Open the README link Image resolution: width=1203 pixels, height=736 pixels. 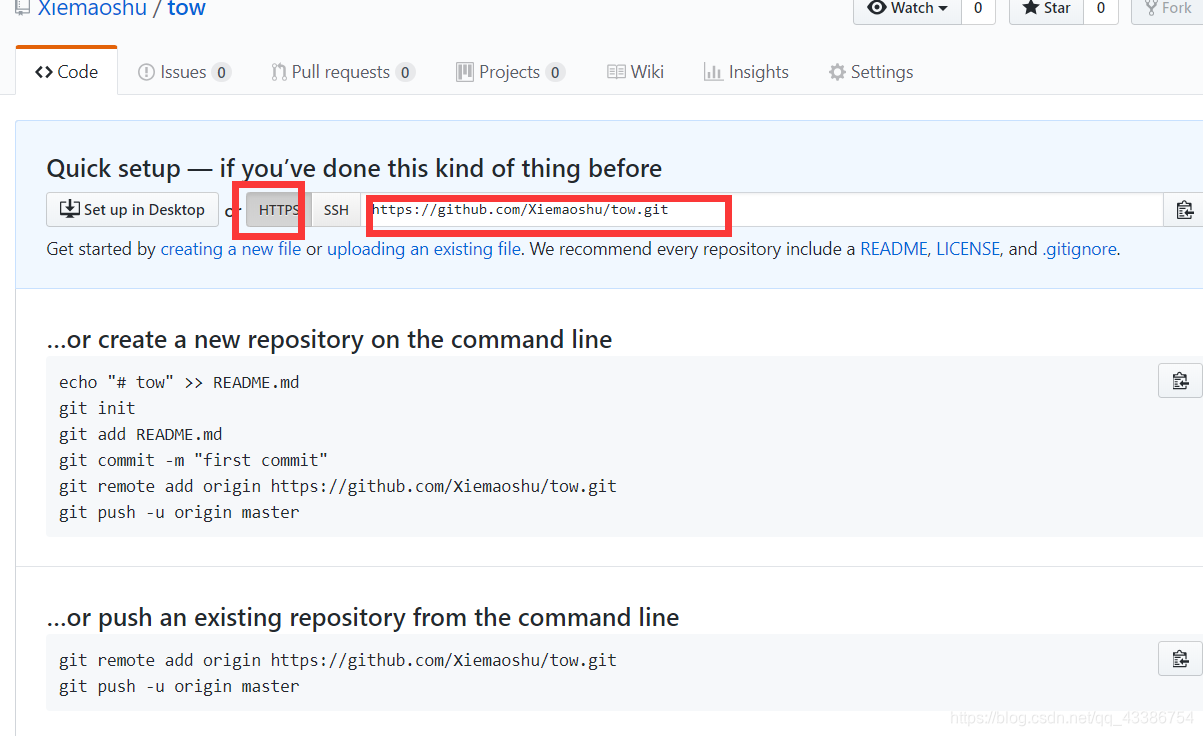[x=894, y=249]
